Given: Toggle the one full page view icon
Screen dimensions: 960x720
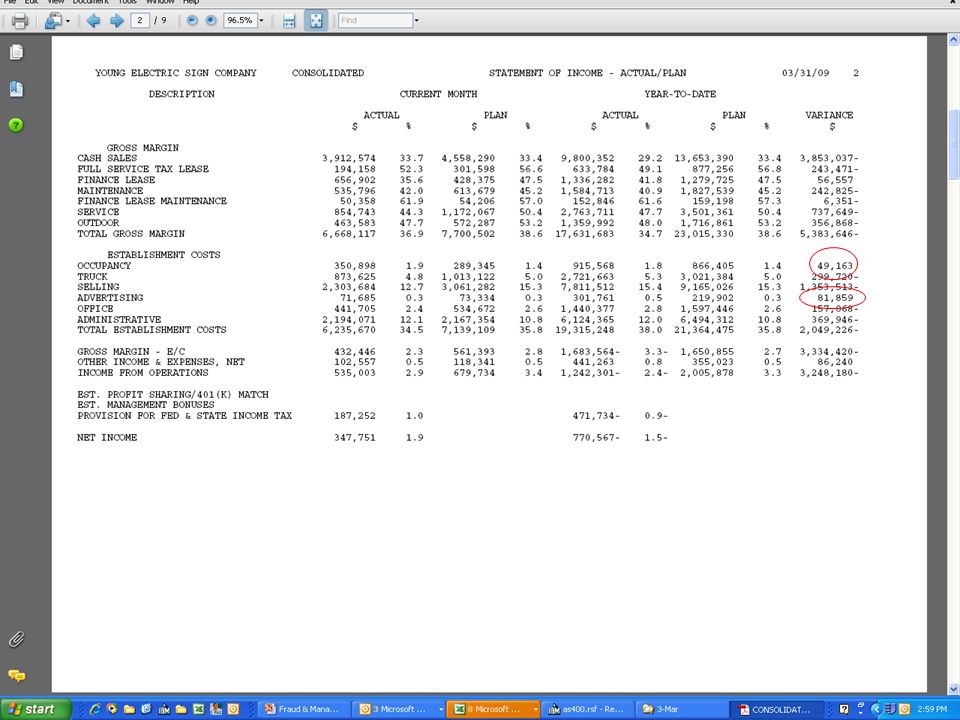Looking at the screenshot, I should tap(316, 21).
